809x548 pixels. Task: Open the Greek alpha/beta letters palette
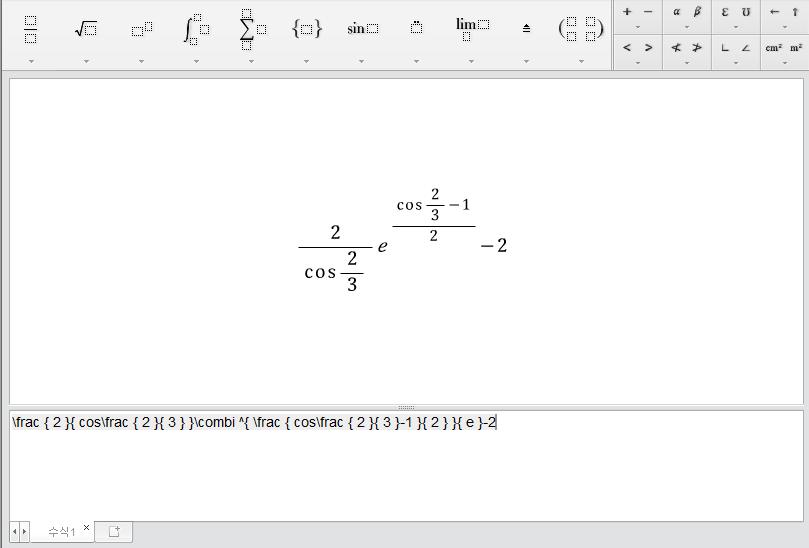[x=686, y=12]
